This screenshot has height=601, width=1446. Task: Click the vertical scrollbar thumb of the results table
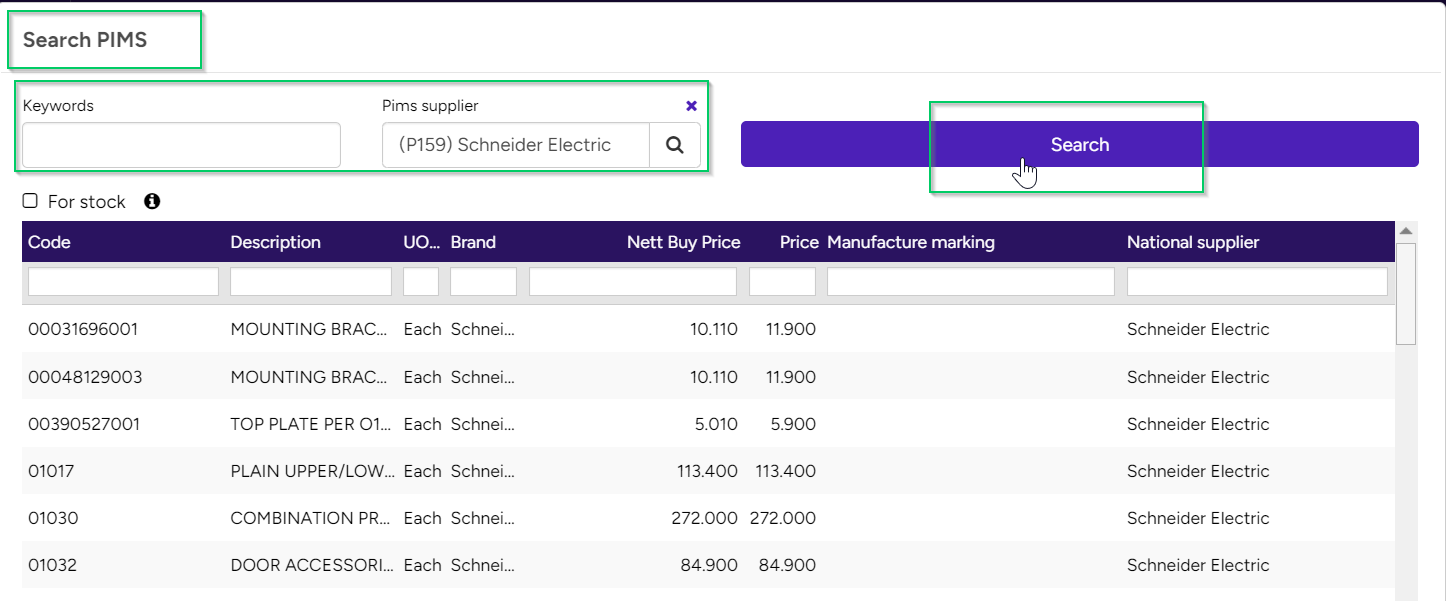tap(1406, 293)
